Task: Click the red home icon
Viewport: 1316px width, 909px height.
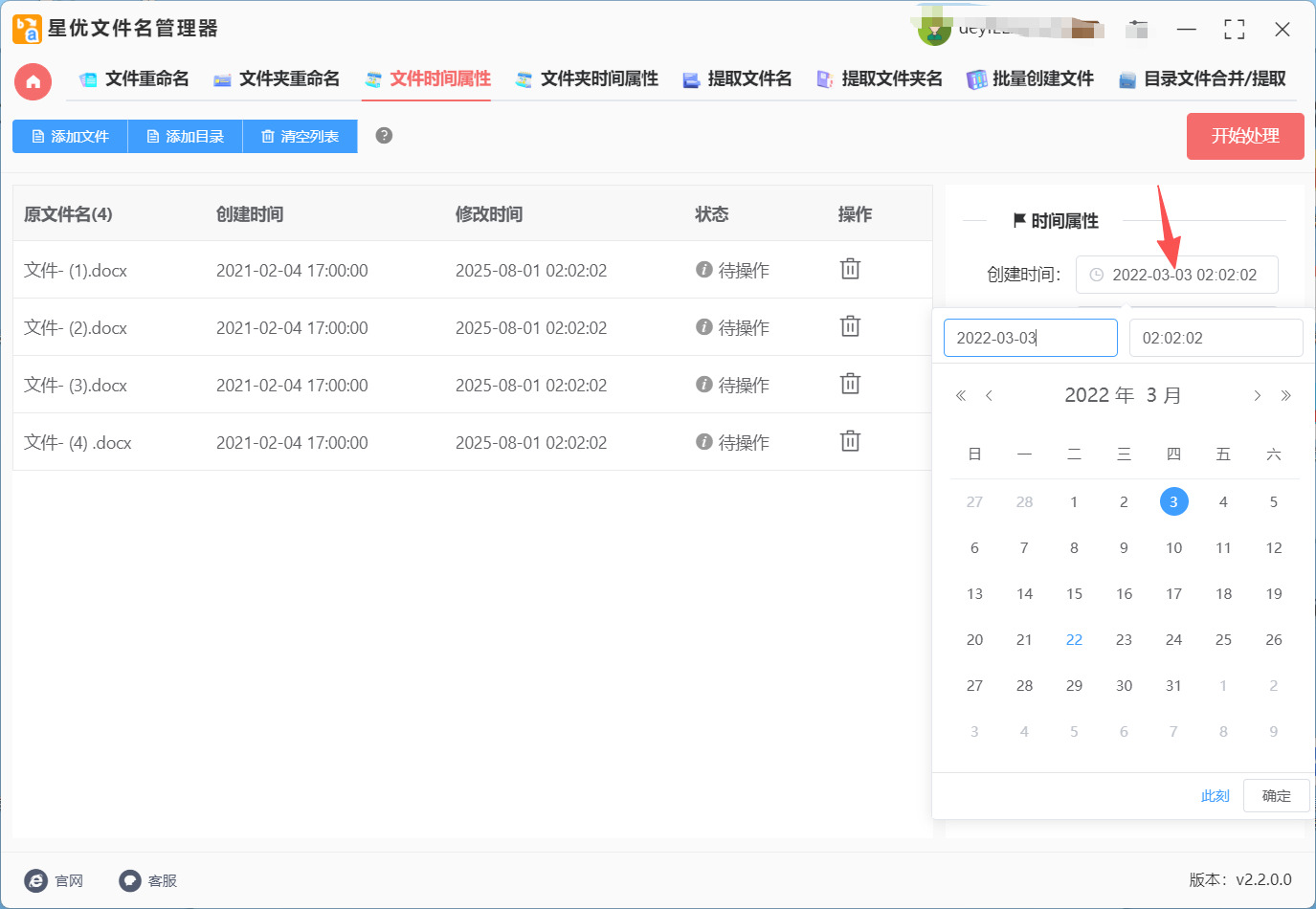Action: pyautogui.click(x=33, y=81)
